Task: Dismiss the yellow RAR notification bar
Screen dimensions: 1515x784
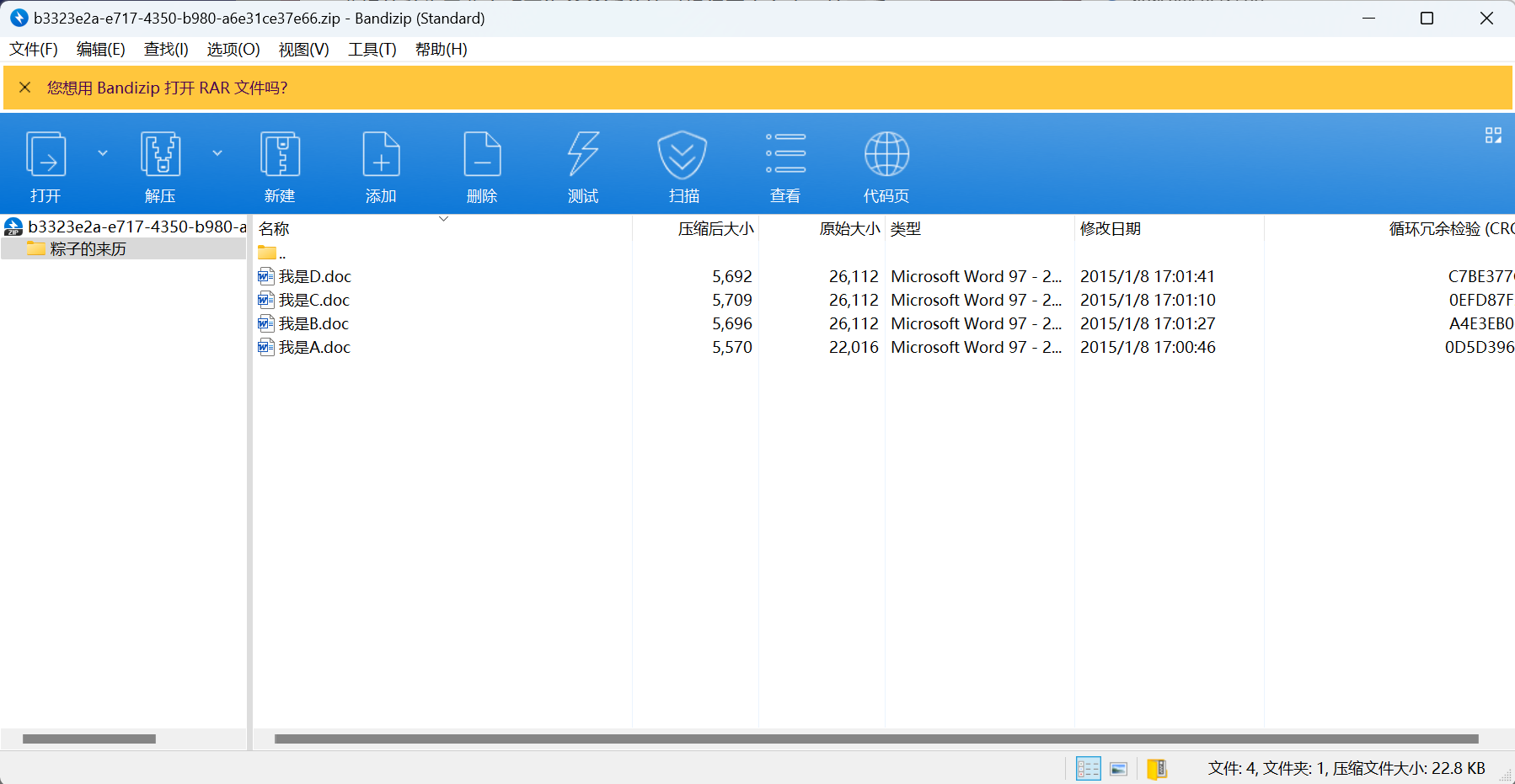Action: (25, 88)
